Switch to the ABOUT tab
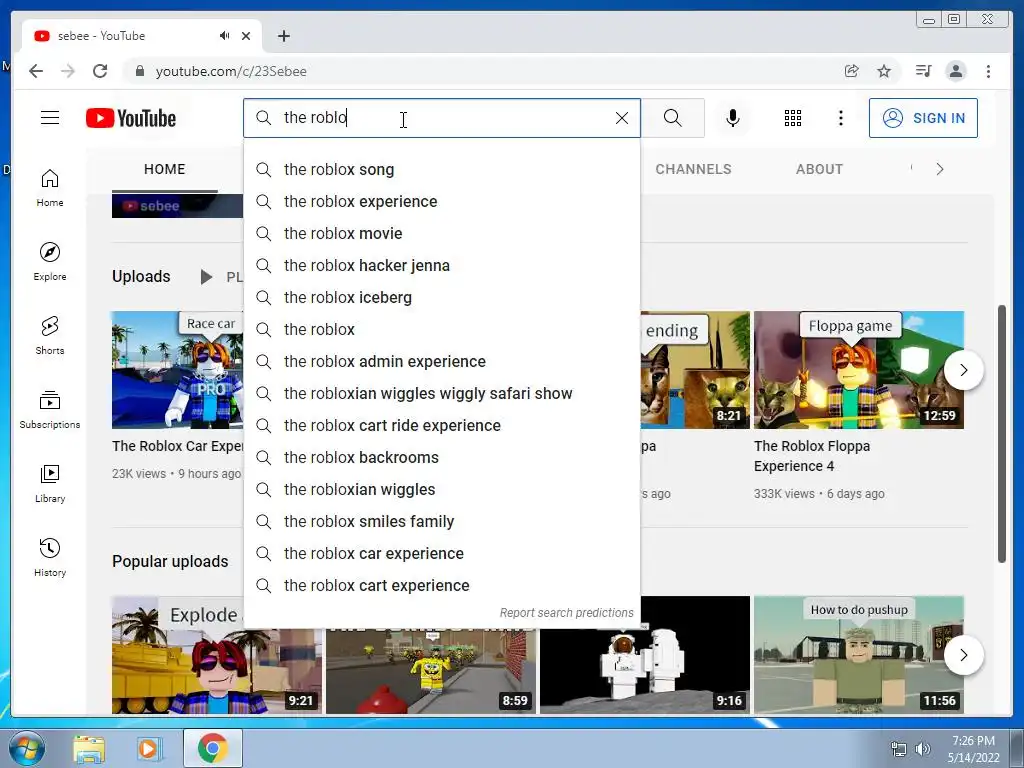Screen dimensions: 1024x768 tap(819, 169)
